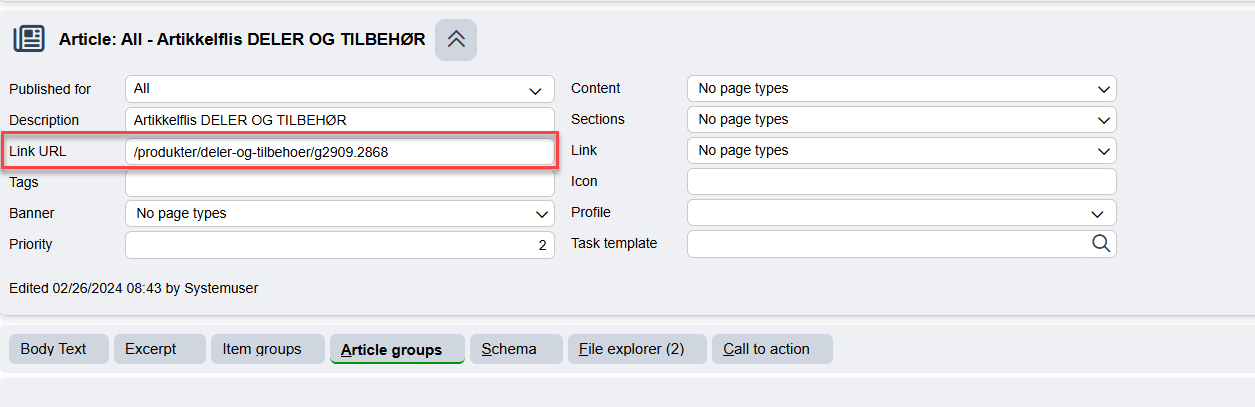Collapse the article panel with double-chevron button
1255x407 pixels.
[x=456, y=39]
